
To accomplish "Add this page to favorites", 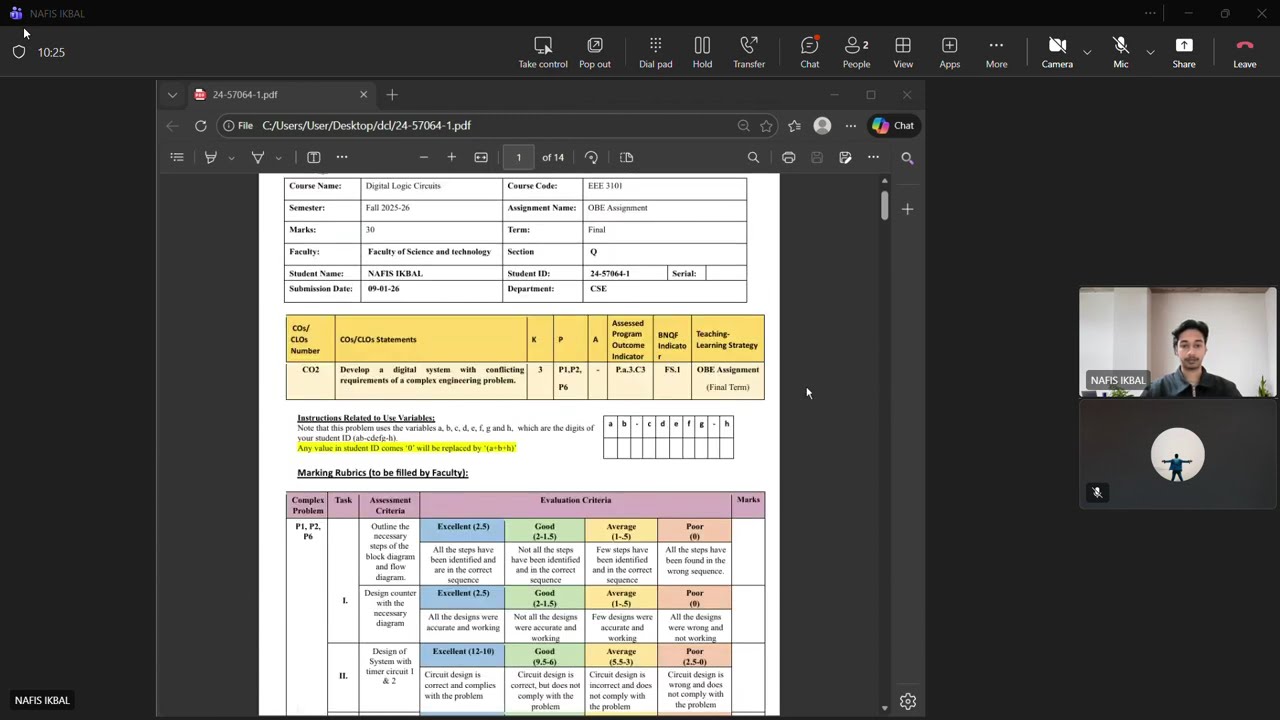I will tap(766, 126).
